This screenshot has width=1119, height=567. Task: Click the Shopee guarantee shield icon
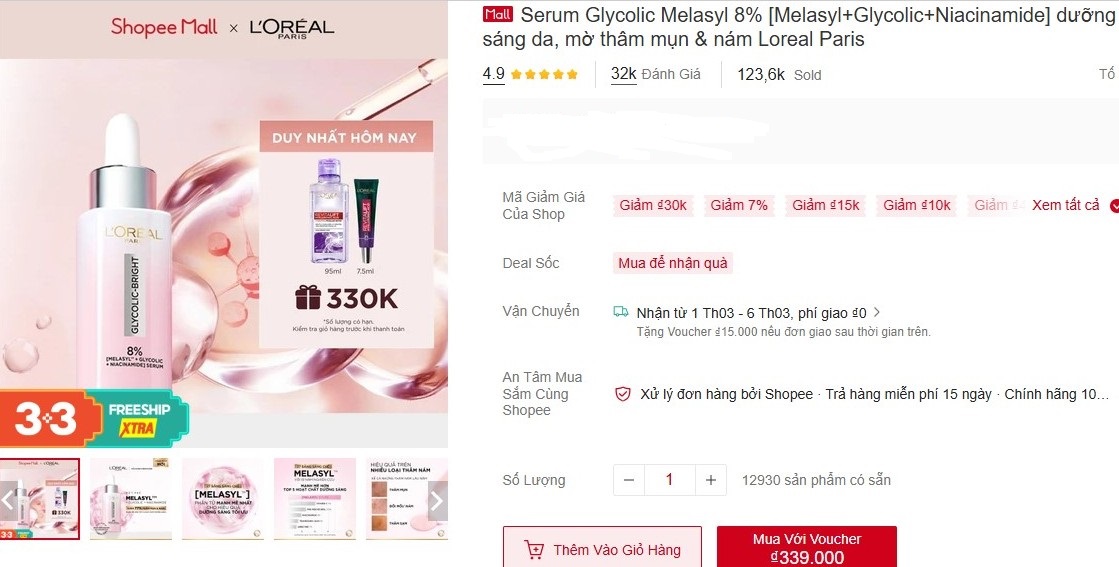point(623,394)
